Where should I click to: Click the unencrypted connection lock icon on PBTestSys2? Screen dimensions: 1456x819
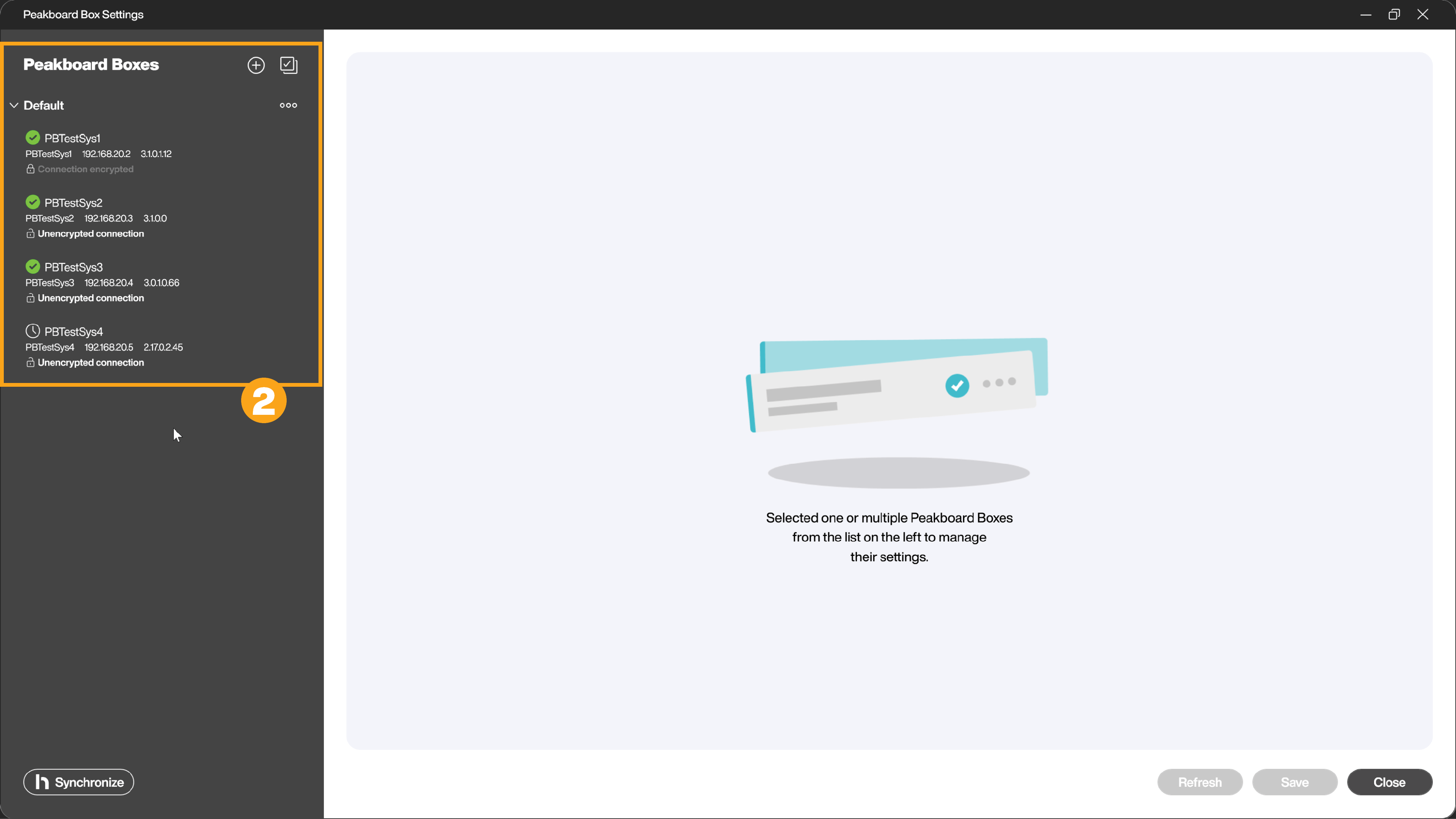(x=30, y=233)
